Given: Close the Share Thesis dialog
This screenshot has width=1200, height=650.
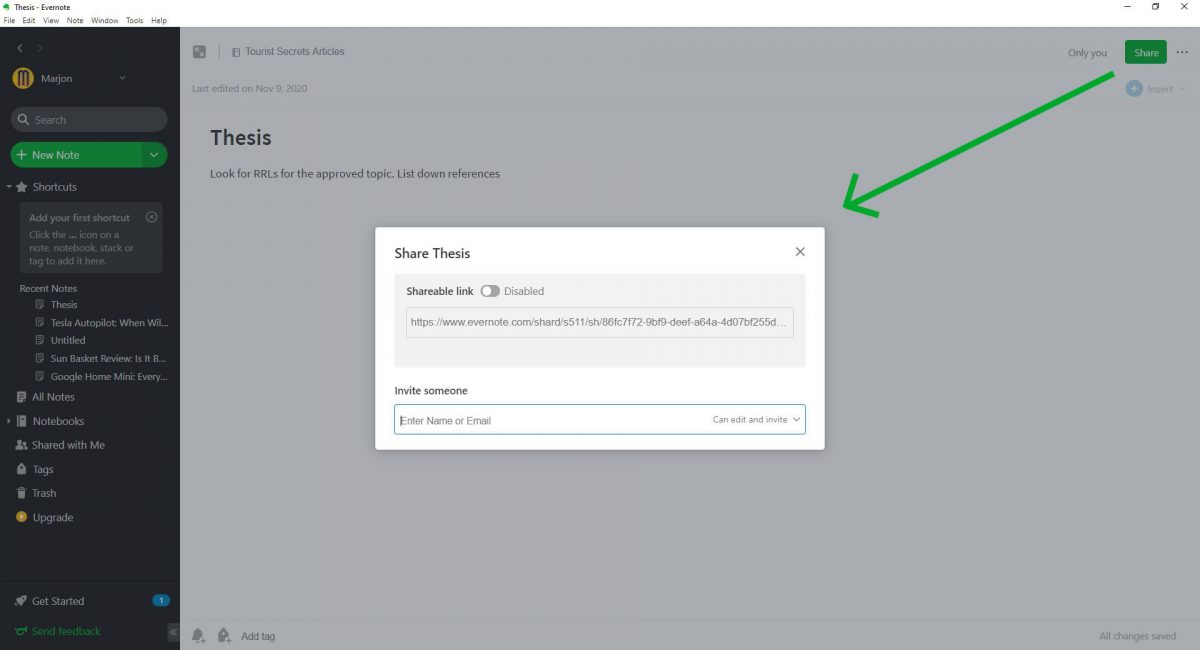Looking at the screenshot, I should click(799, 252).
